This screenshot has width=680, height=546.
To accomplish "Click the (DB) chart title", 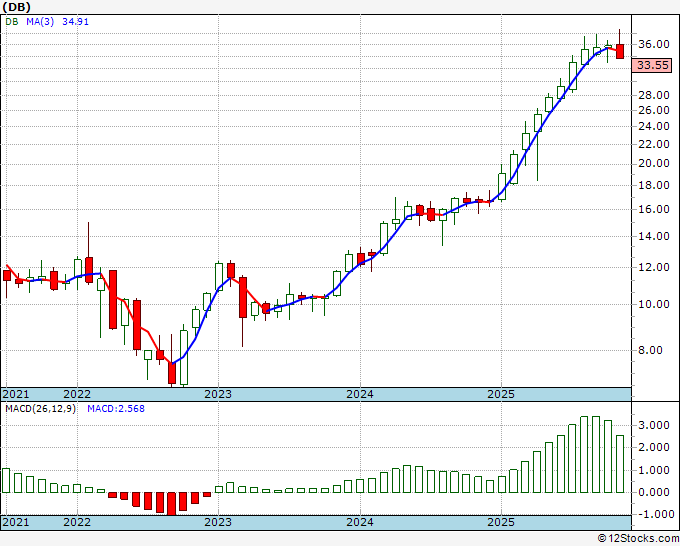I will (x=16, y=7).
